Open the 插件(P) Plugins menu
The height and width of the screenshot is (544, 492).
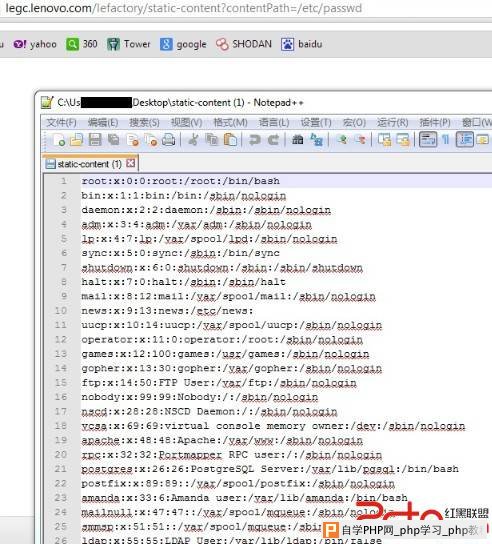(435, 122)
